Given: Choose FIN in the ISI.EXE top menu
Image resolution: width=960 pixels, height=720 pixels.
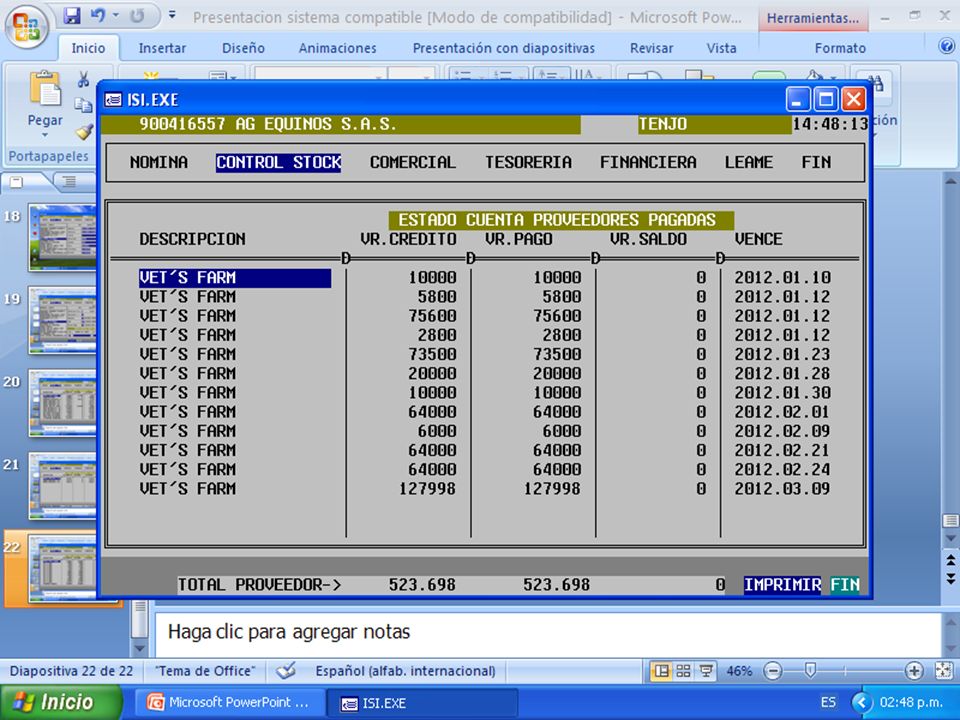Looking at the screenshot, I should pyautogui.click(x=816, y=162).
